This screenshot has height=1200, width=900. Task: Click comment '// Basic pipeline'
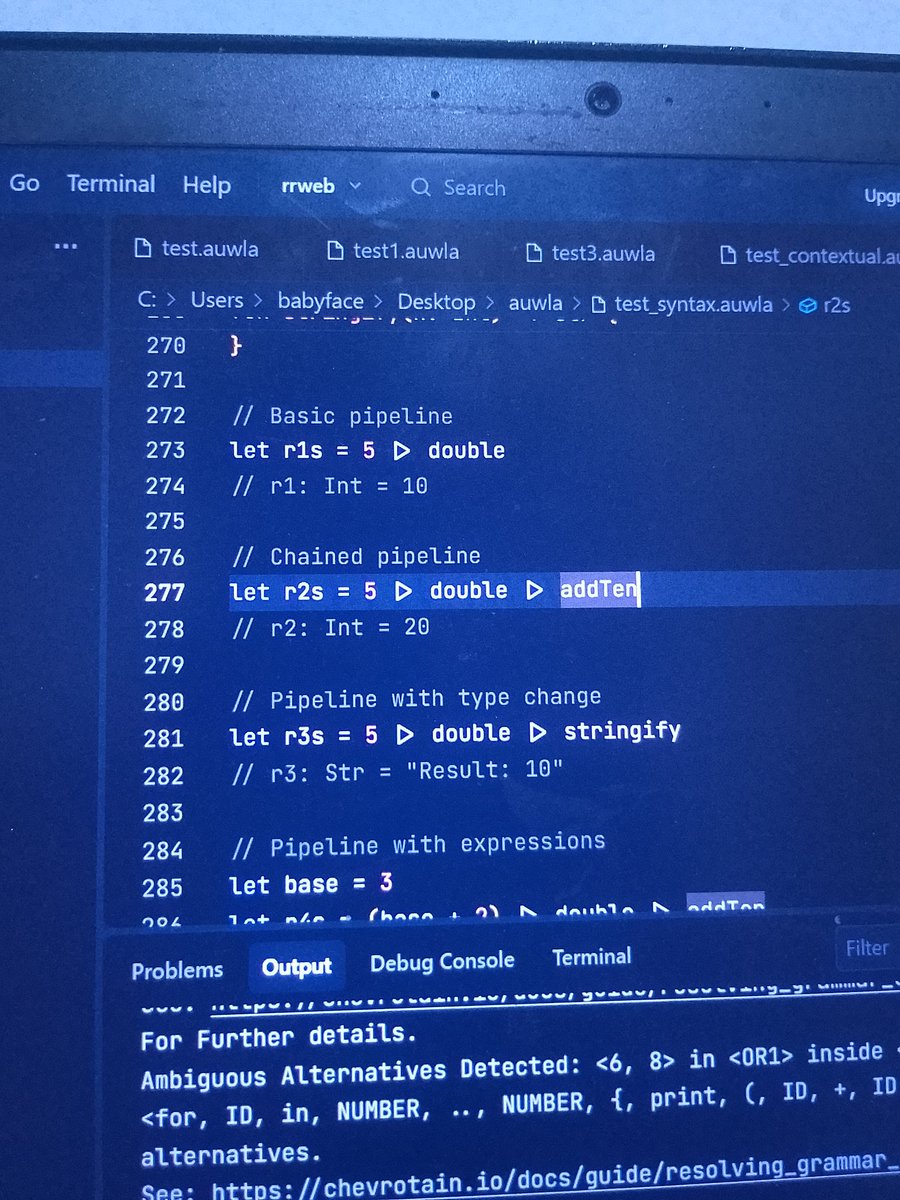pyautogui.click(x=341, y=416)
